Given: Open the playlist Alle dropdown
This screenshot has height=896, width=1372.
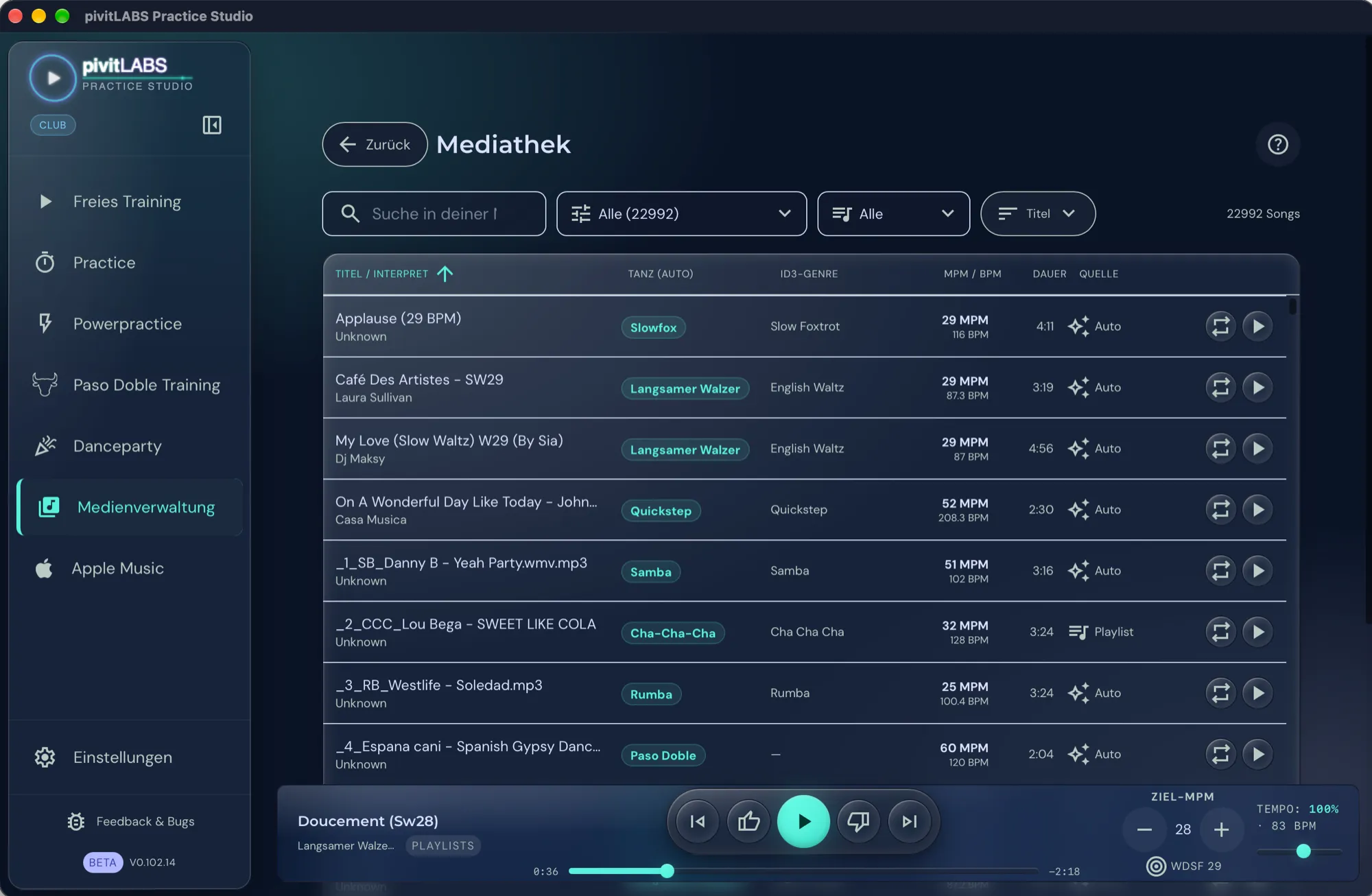Looking at the screenshot, I should pos(893,213).
